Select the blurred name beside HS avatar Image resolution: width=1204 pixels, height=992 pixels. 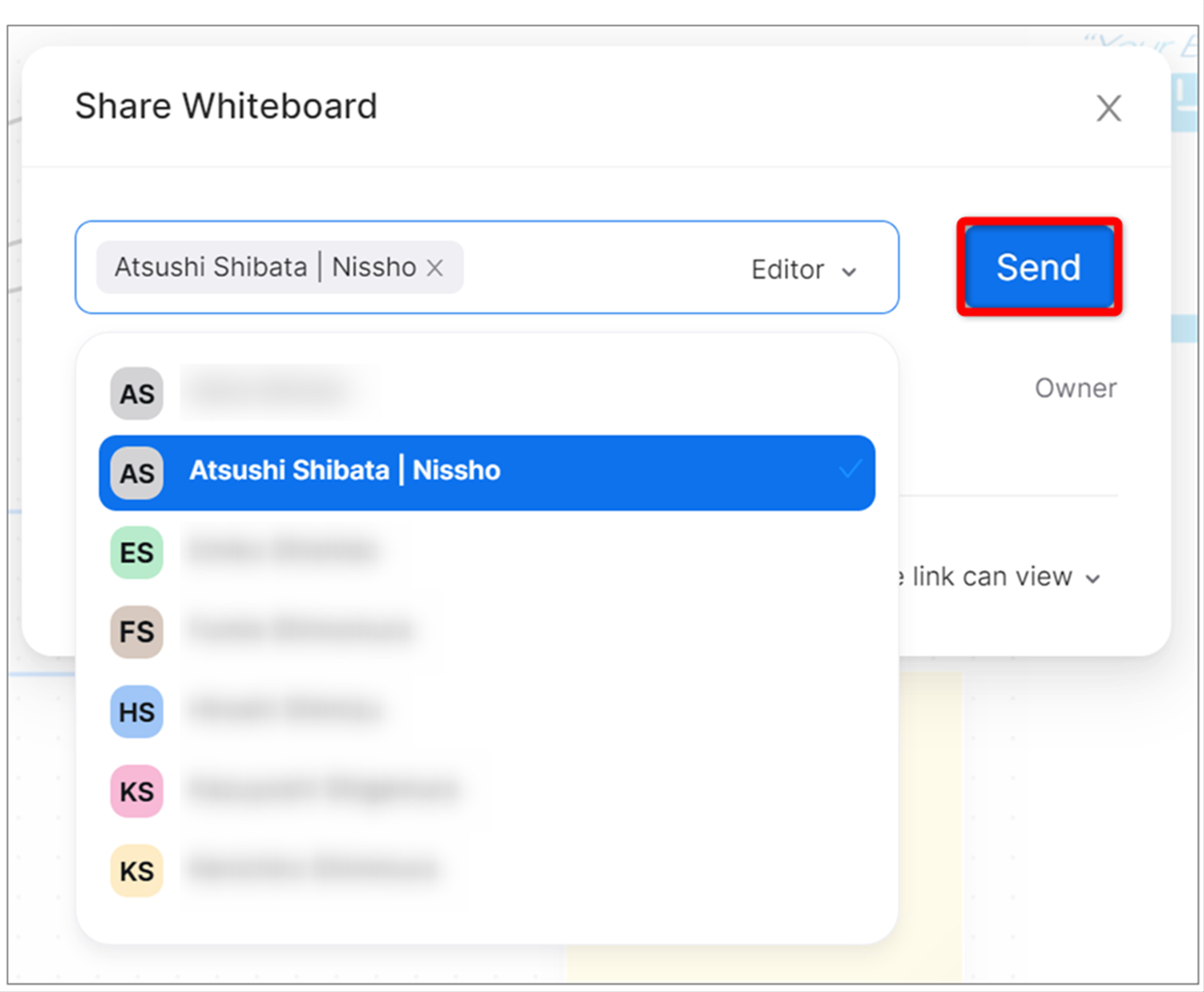(x=285, y=709)
